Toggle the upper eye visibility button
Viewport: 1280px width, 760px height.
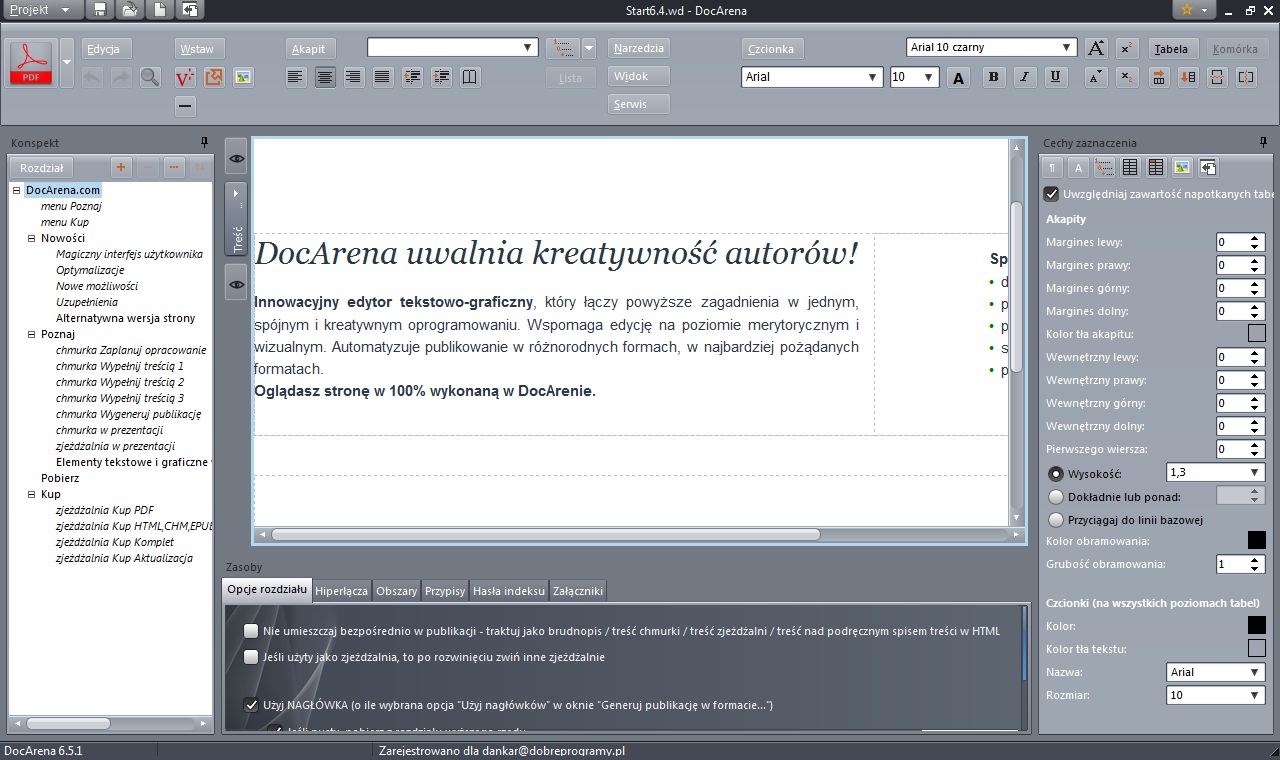point(236,158)
